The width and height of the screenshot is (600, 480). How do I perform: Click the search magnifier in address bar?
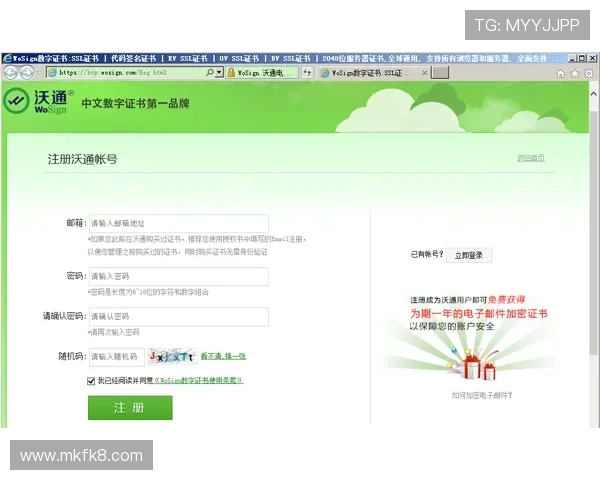pos(210,72)
